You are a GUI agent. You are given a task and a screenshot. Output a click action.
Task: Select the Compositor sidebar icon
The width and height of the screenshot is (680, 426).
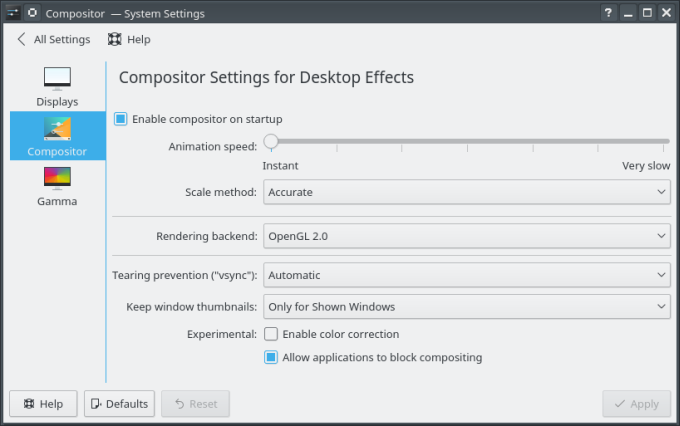click(57, 129)
